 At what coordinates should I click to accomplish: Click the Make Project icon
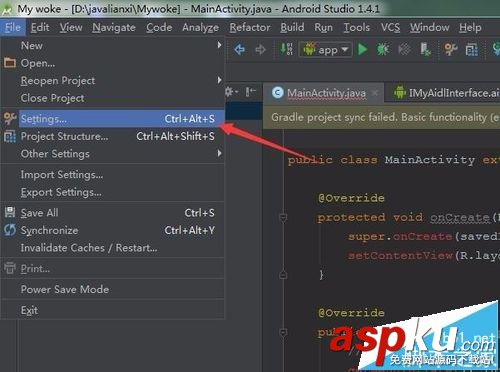(x=286, y=49)
